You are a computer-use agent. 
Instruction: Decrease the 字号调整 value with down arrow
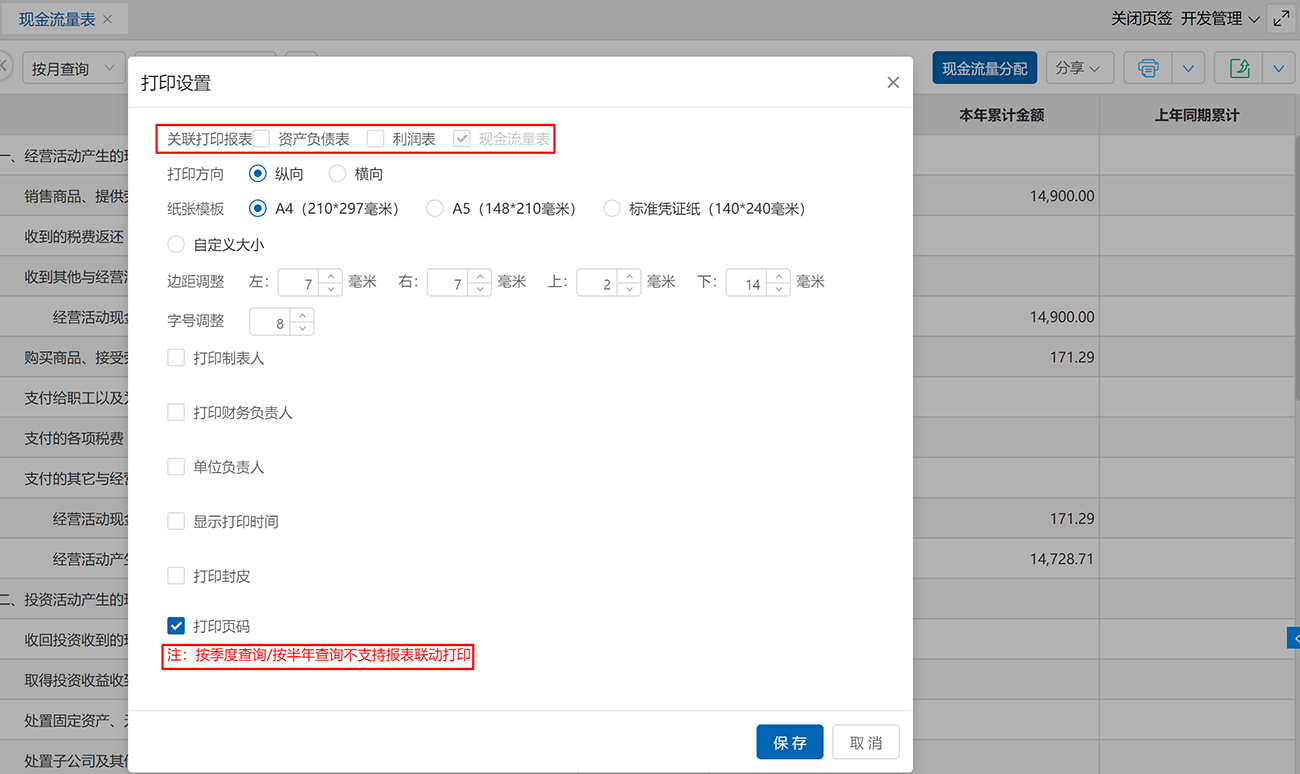302,329
